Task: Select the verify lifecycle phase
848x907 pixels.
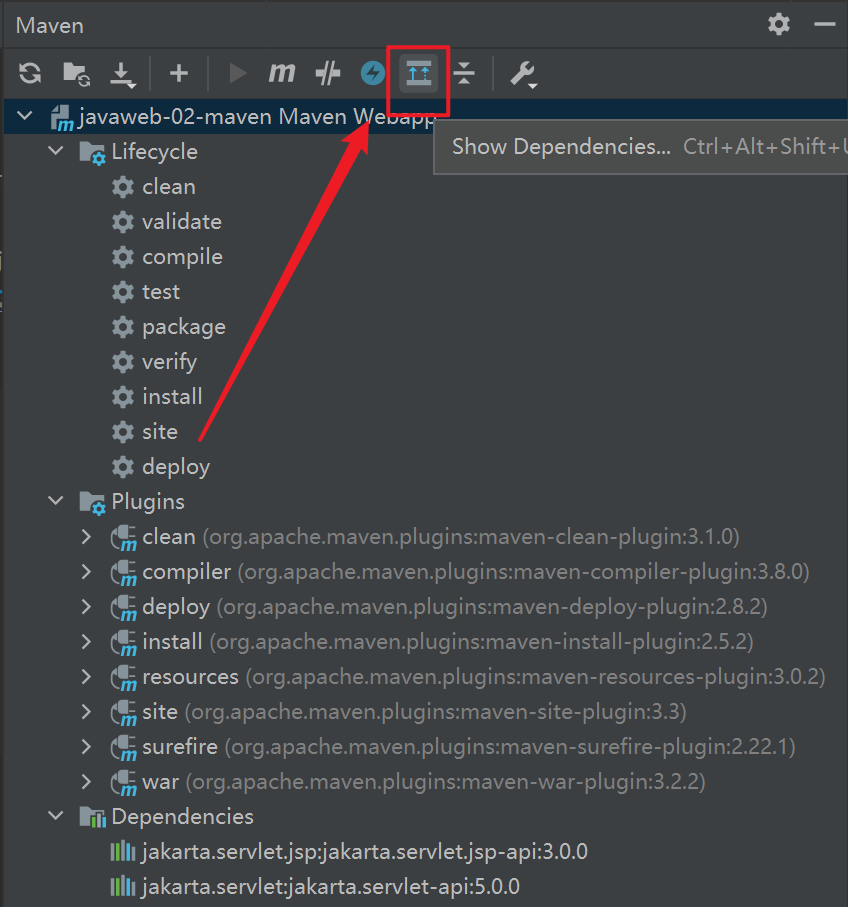Action: pyautogui.click(x=169, y=362)
